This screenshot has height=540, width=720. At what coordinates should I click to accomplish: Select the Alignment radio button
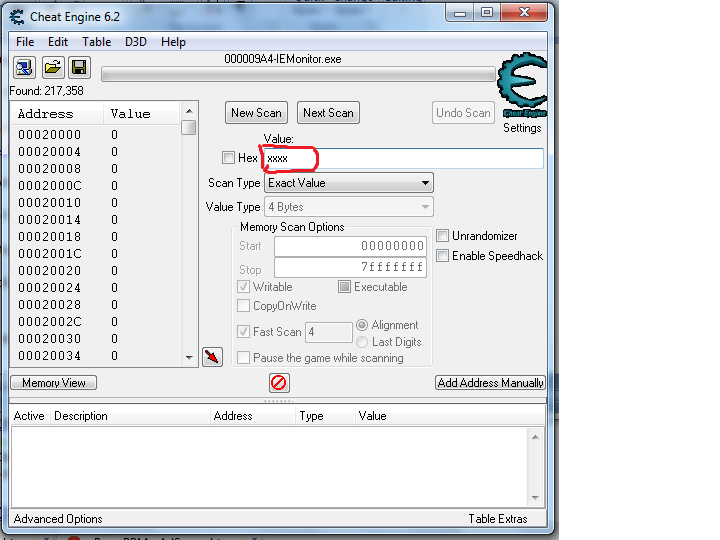362,325
